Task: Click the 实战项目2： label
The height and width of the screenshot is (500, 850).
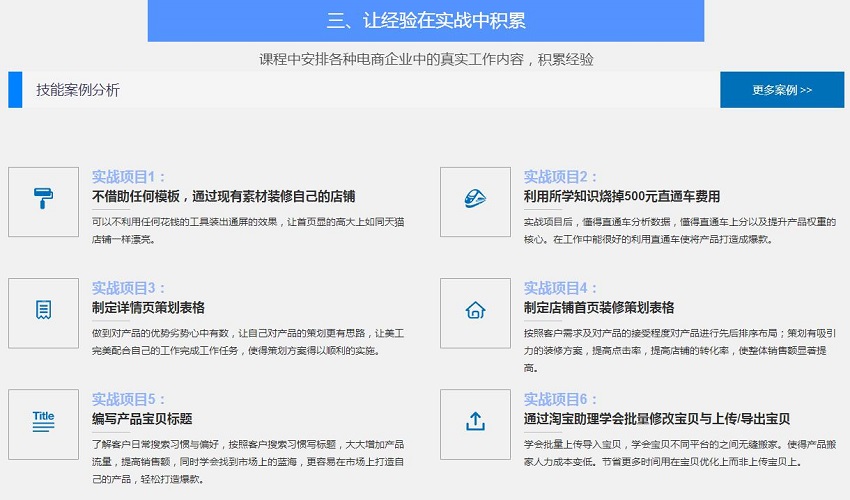Action: (561, 177)
